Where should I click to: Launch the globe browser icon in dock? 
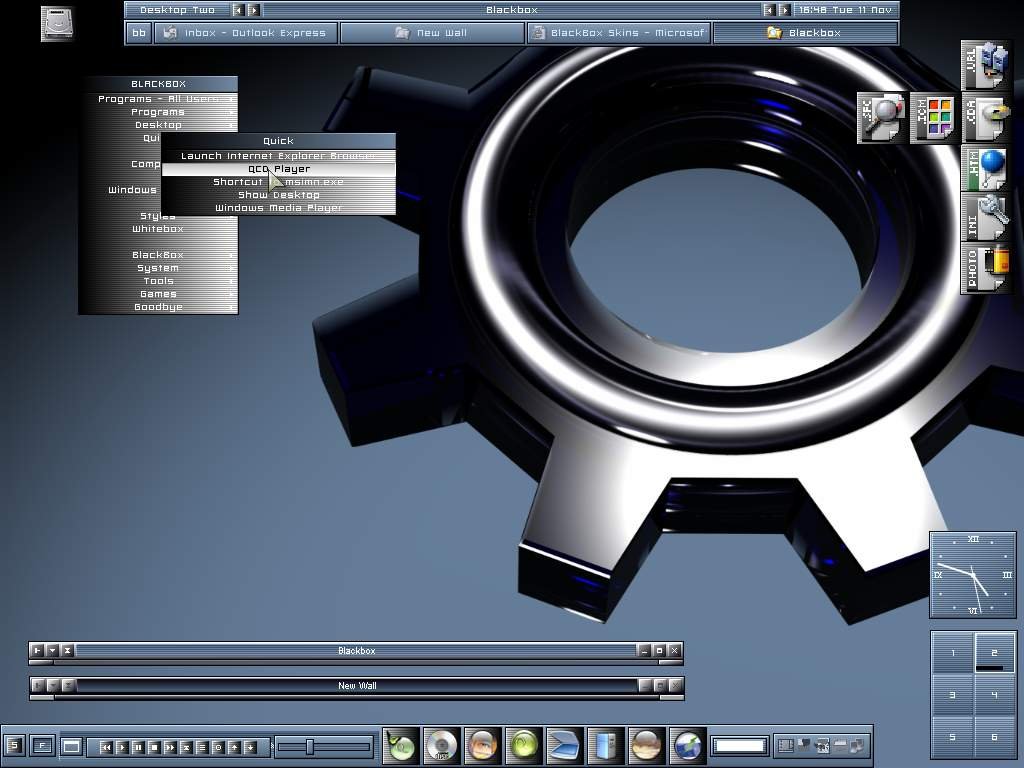[x=688, y=746]
